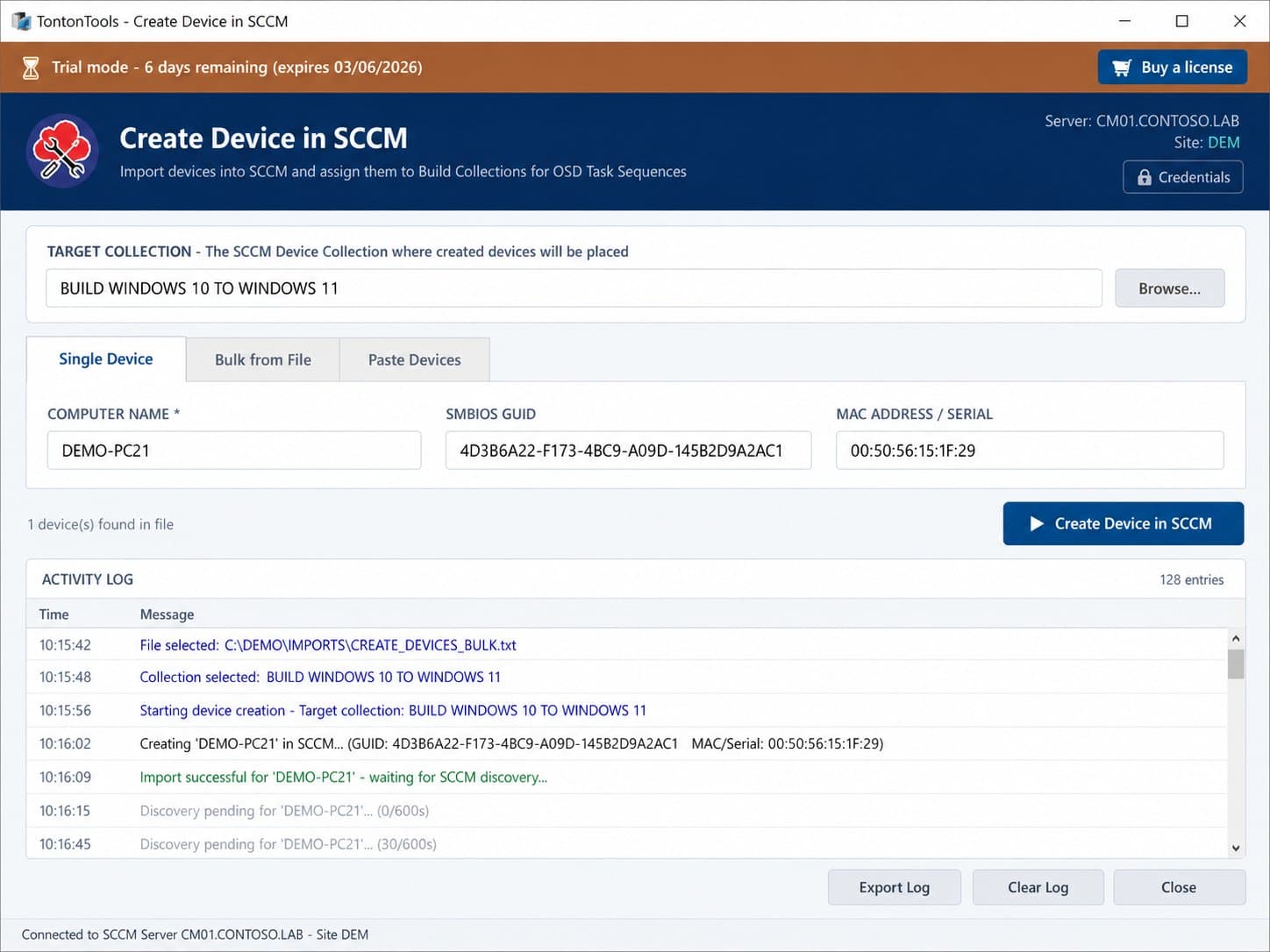The width and height of the screenshot is (1270, 952).
Task: Click the 'Site: DEM' header text
Action: (x=1207, y=142)
